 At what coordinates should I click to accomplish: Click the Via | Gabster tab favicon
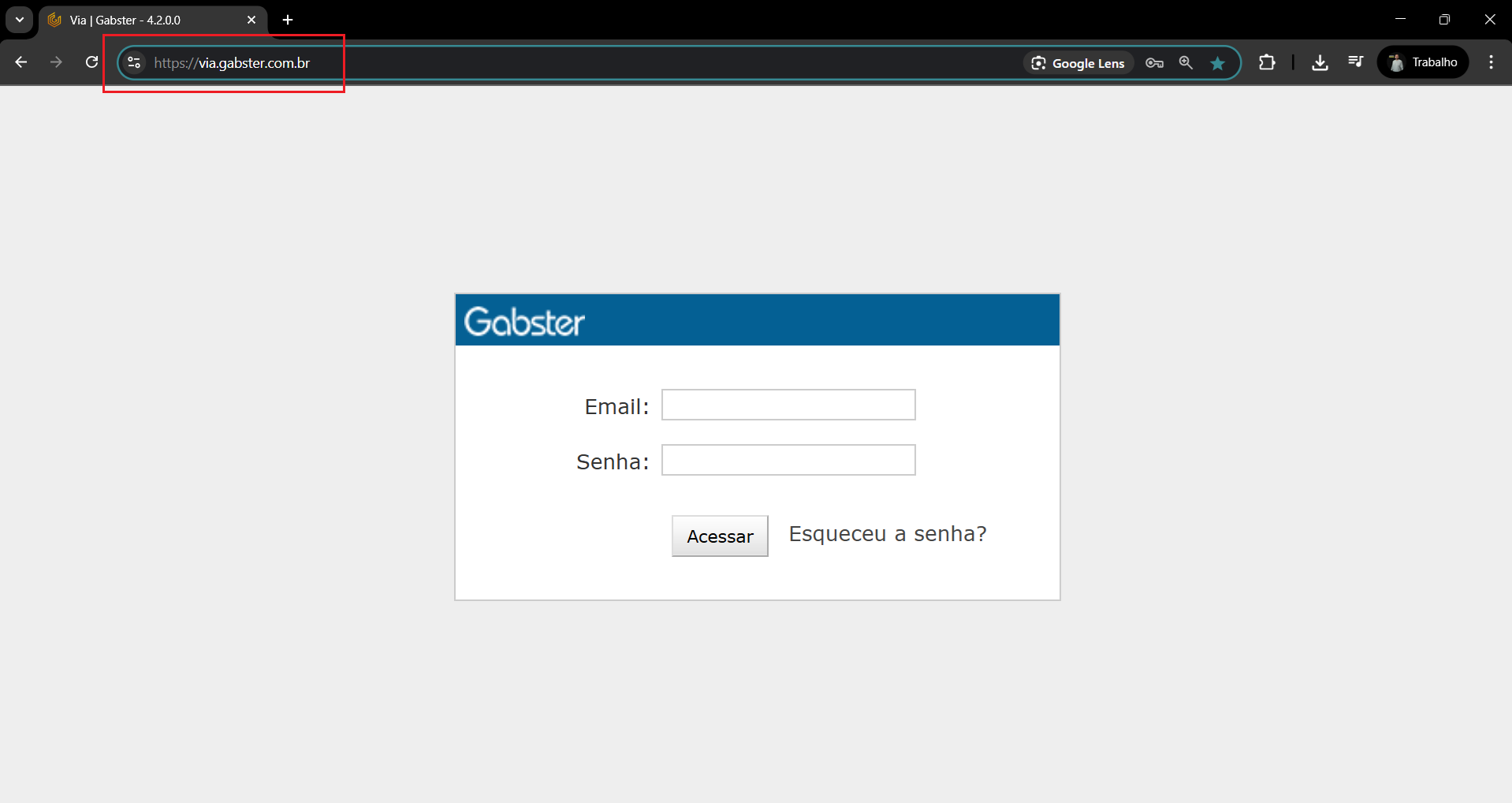(x=54, y=20)
